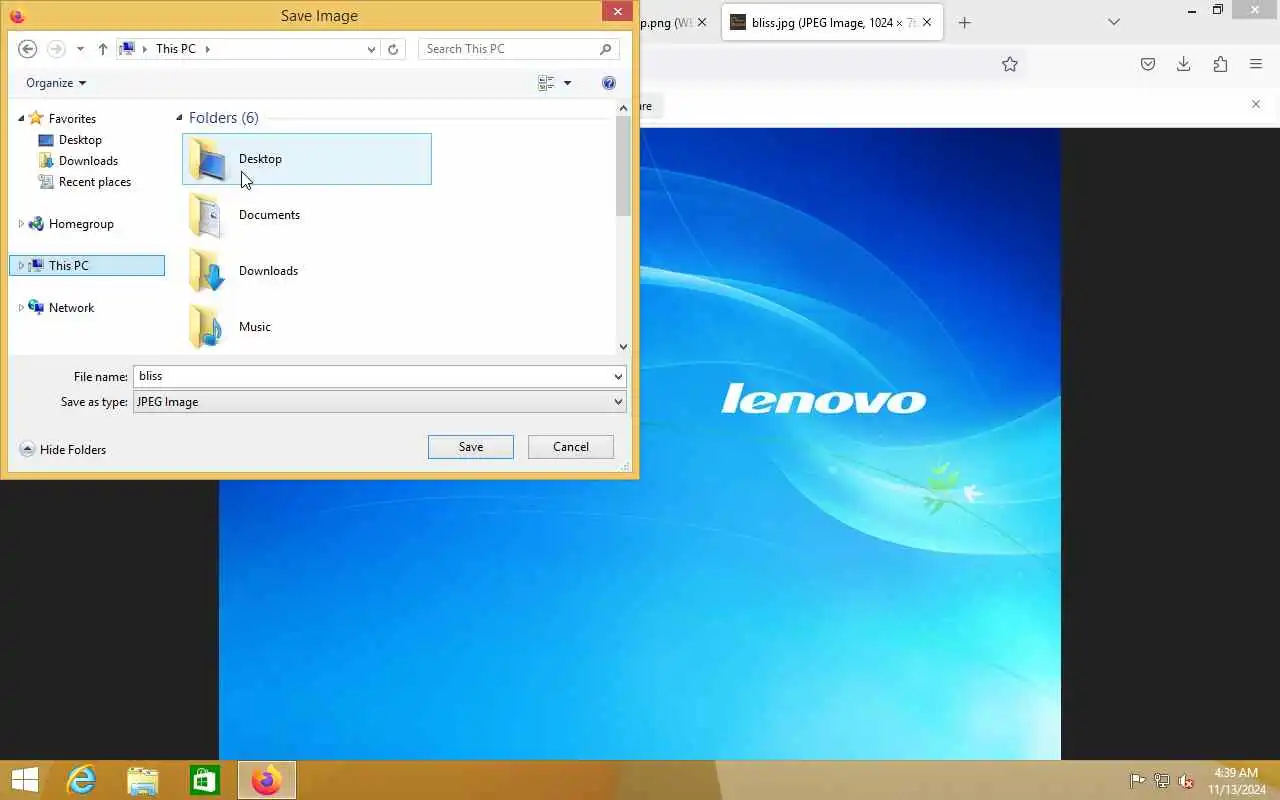Open a new Firefox tab
Viewport: 1280px width, 800px height.
tap(964, 22)
